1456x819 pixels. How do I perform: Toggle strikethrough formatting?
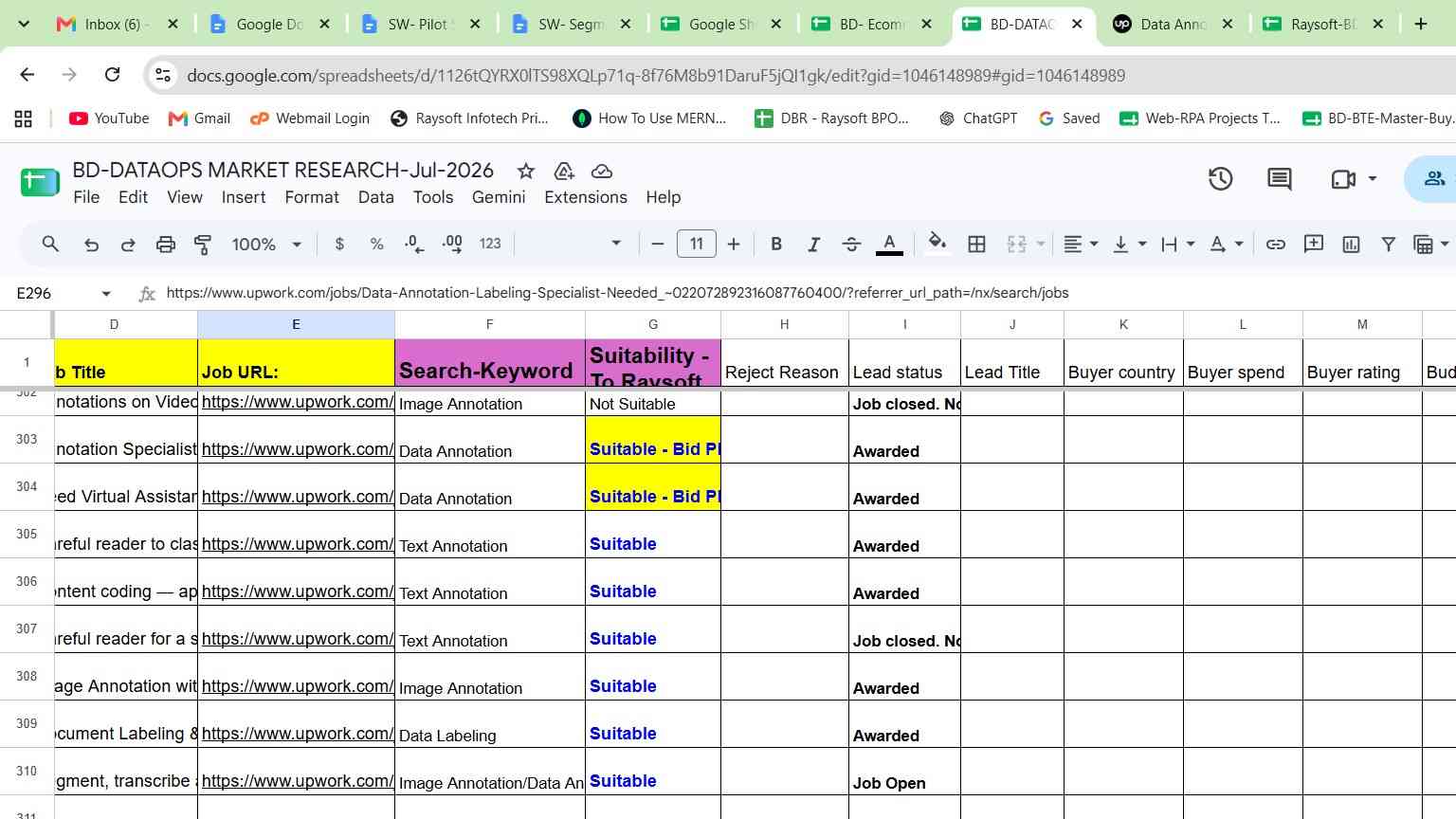click(851, 245)
